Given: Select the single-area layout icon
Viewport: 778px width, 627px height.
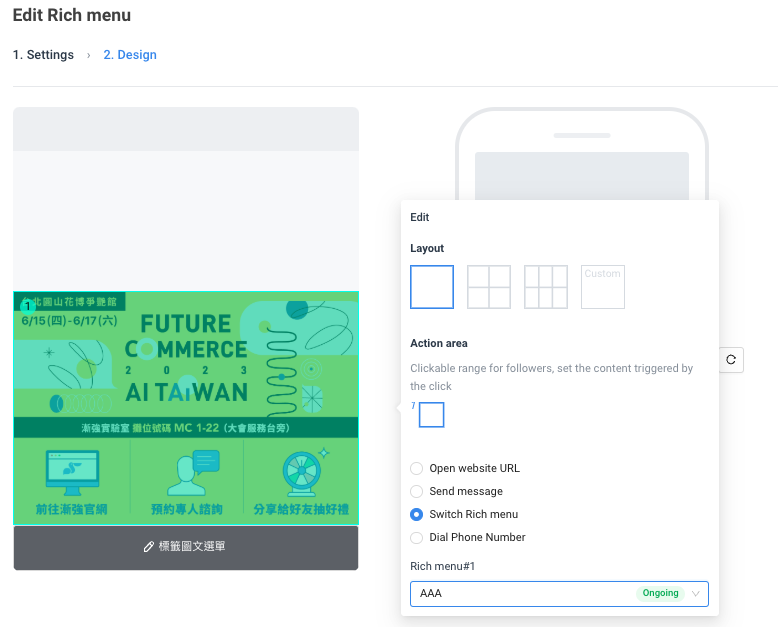Looking at the screenshot, I should 432,287.
